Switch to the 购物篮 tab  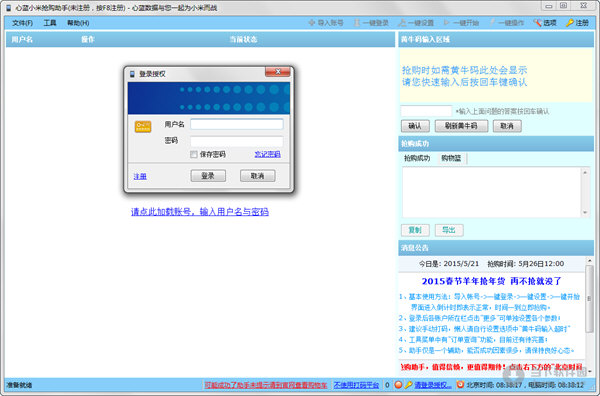pos(452,158)
